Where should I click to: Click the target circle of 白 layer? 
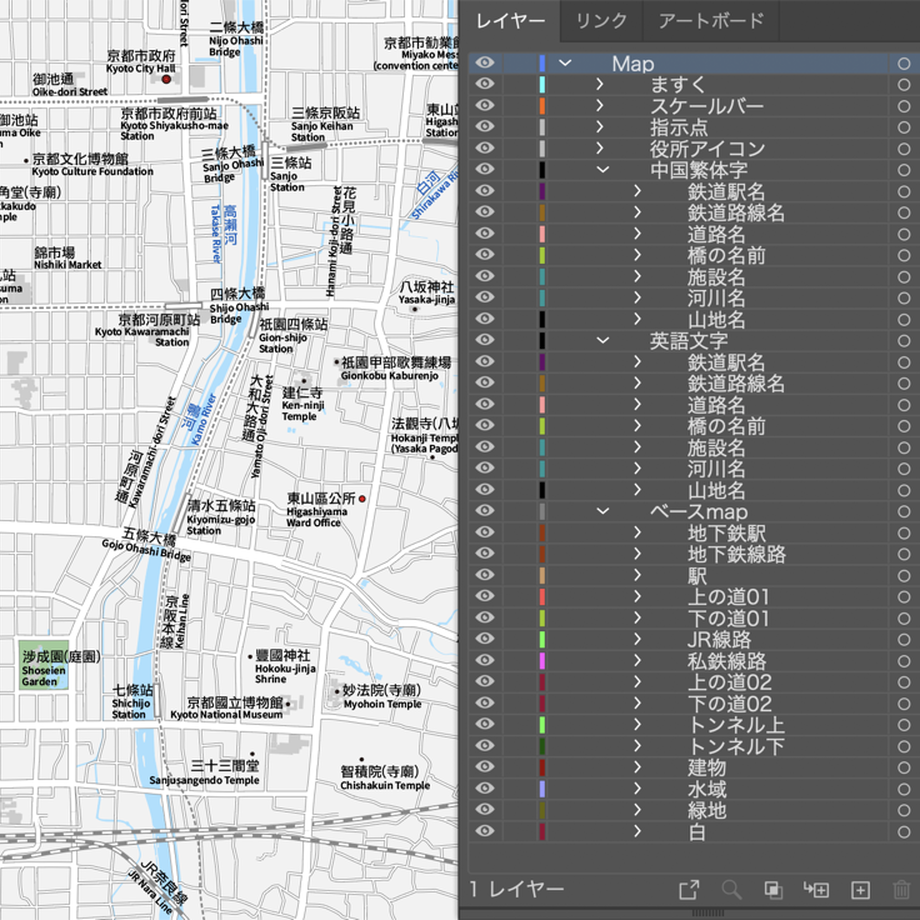coord(904,832)
